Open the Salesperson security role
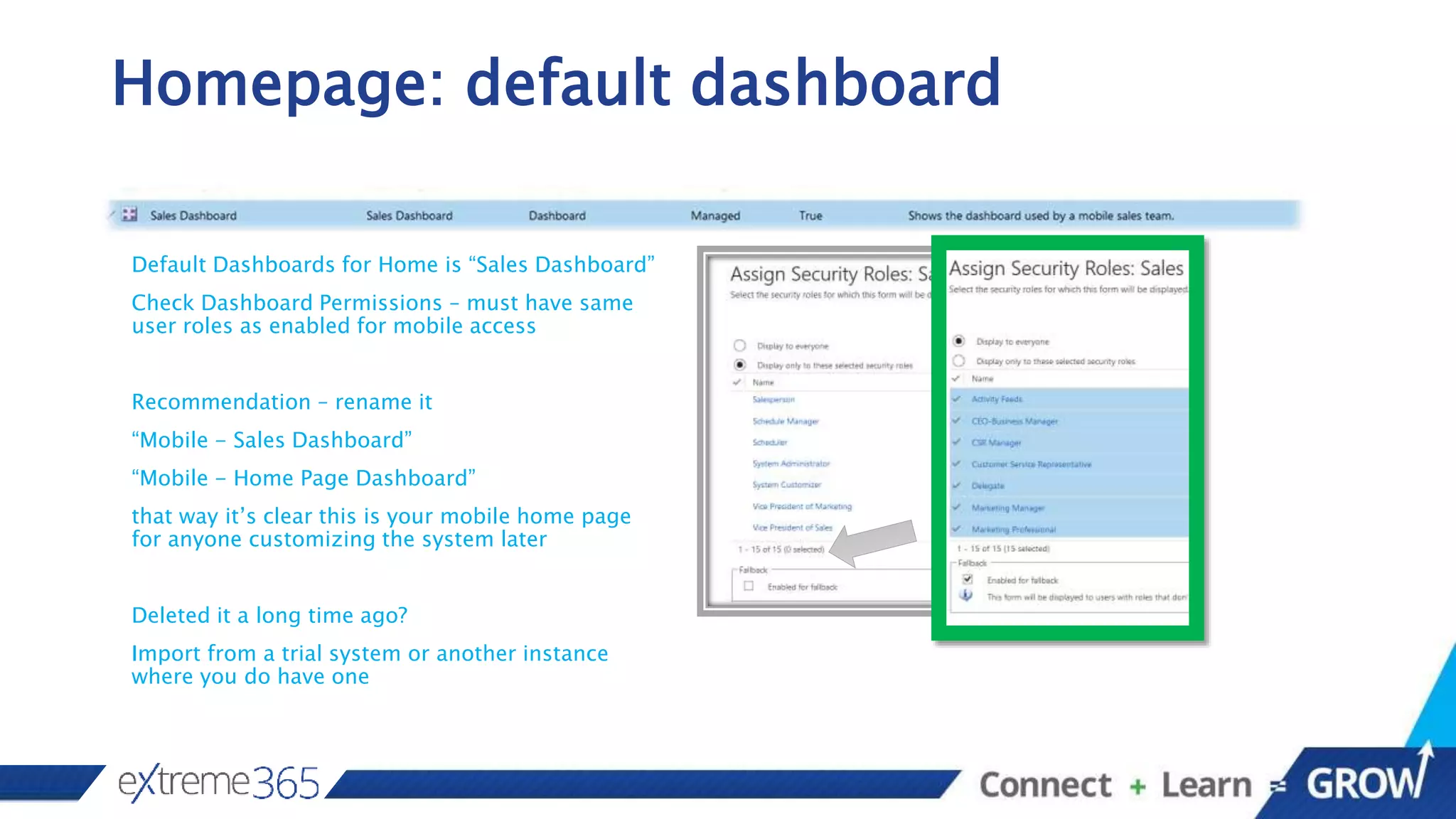 click(773, 400)
